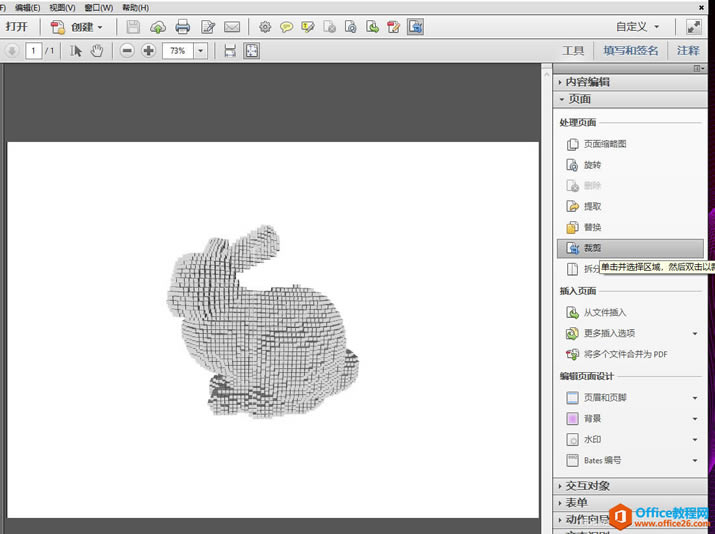Click the sticky note comment icon

pos(286,27)
